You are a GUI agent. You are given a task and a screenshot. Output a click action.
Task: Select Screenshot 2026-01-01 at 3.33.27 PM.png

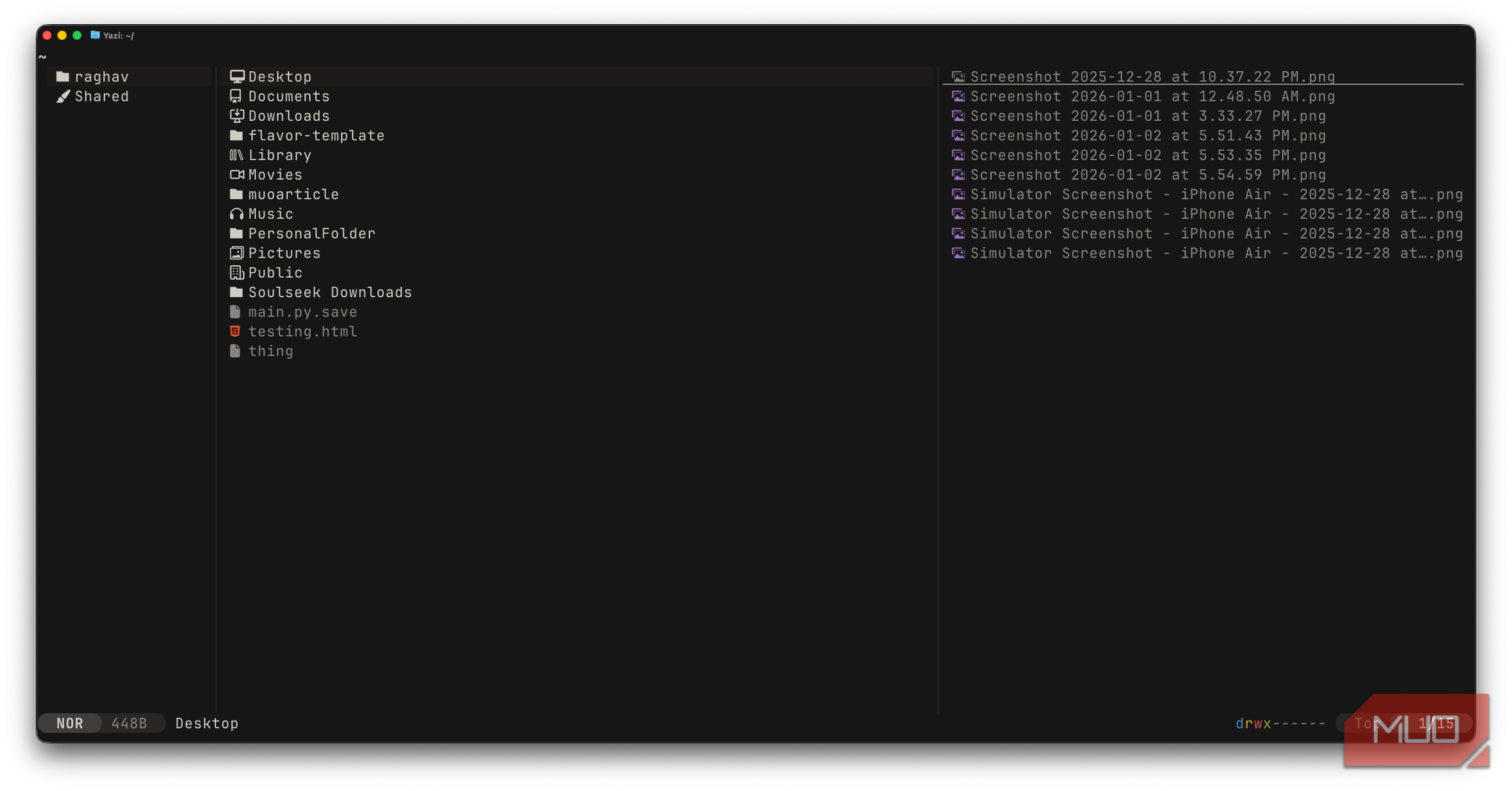(1148, 116)
